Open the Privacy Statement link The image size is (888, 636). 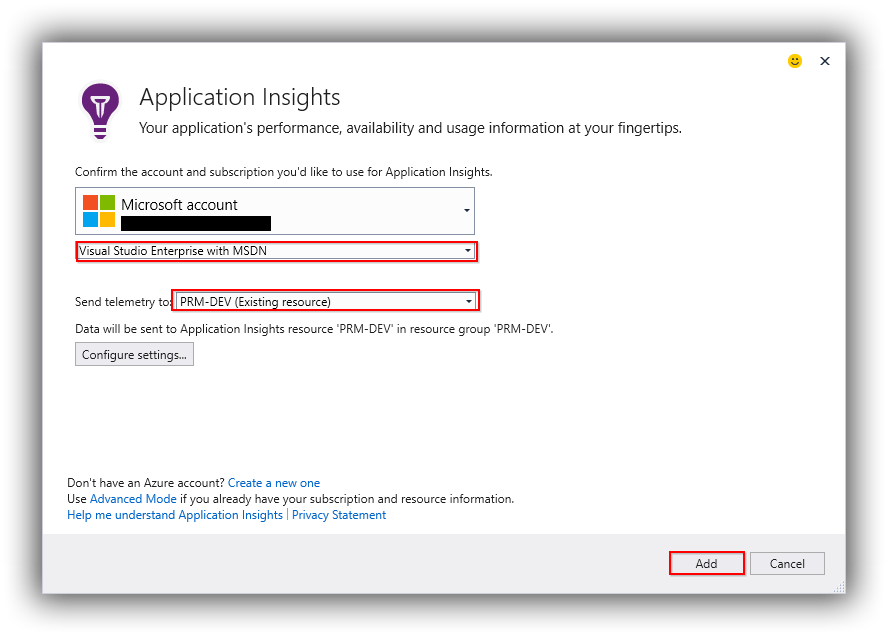(339, 515)
